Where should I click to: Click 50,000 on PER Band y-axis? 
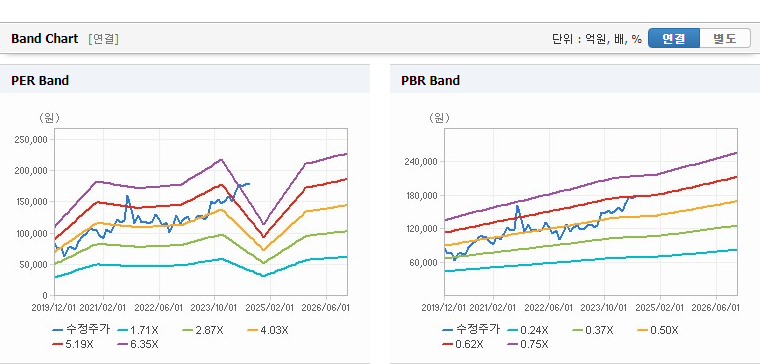34,264
